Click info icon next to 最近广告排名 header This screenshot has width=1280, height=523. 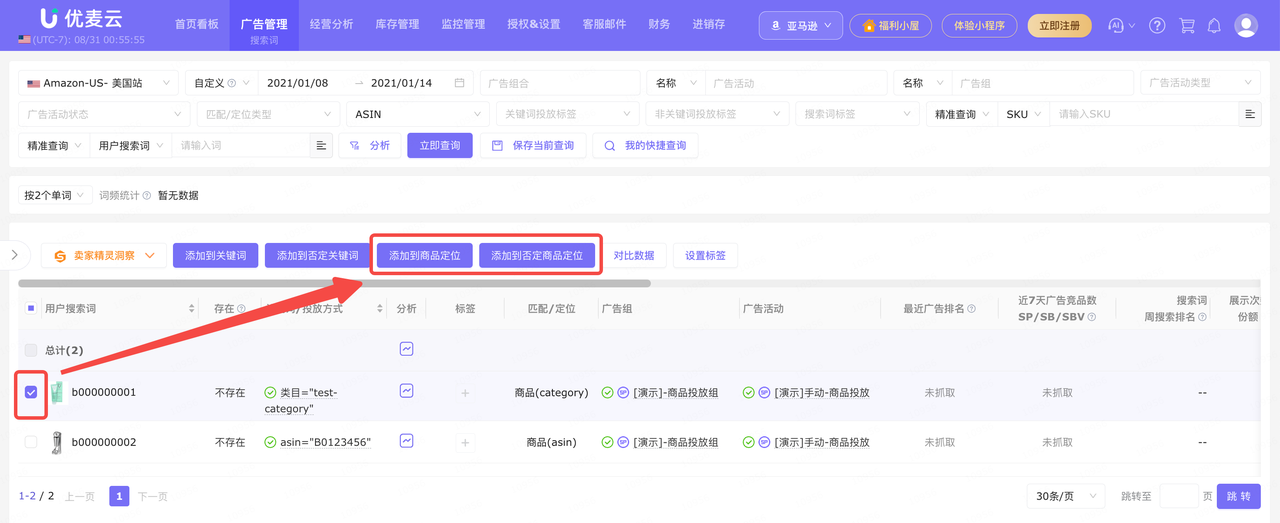point(971,309)
